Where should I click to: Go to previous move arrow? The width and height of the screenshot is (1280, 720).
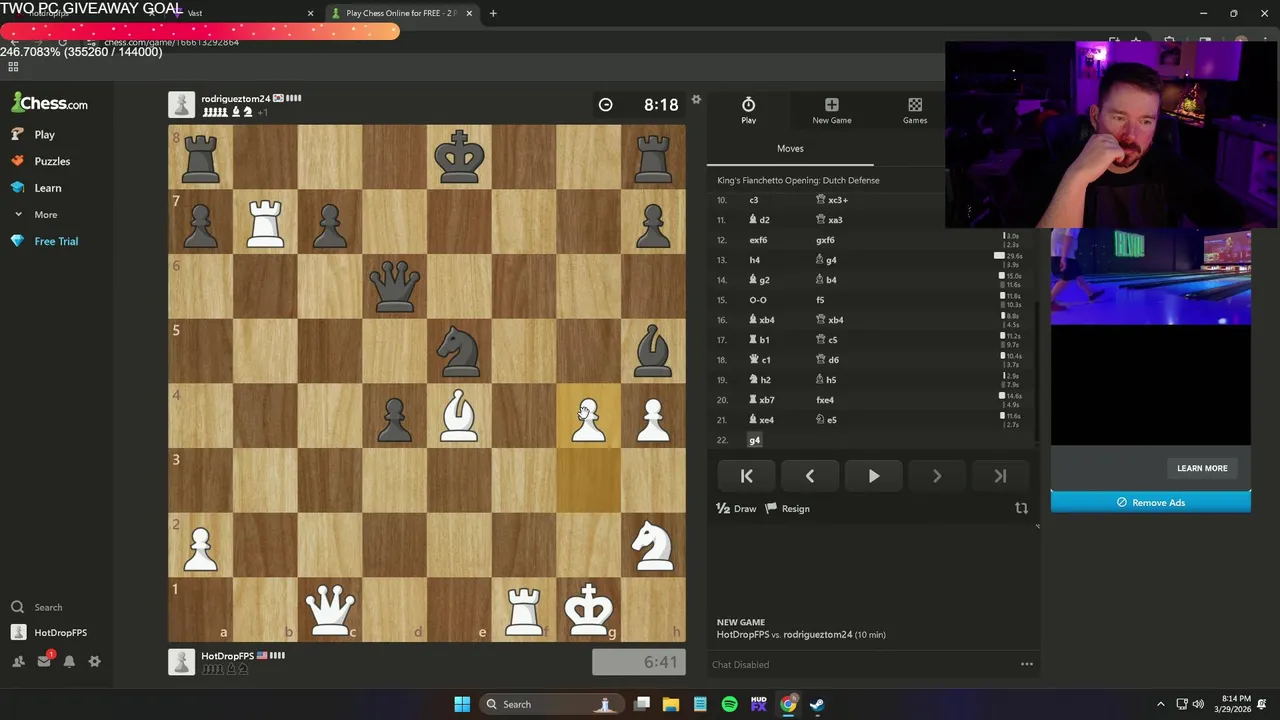click(x=810, y=476)
